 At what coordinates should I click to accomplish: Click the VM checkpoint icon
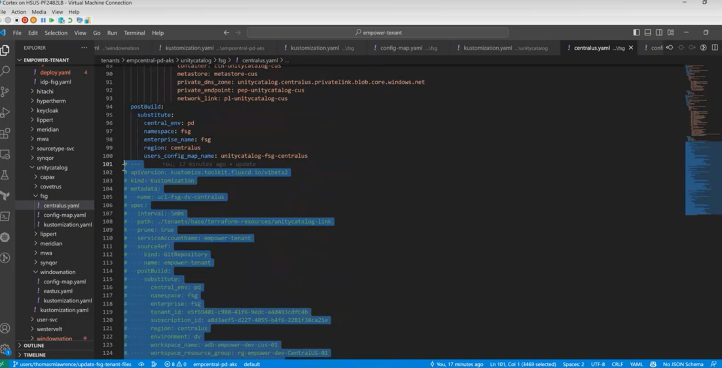pyautogui.click(x=61, y=20)
